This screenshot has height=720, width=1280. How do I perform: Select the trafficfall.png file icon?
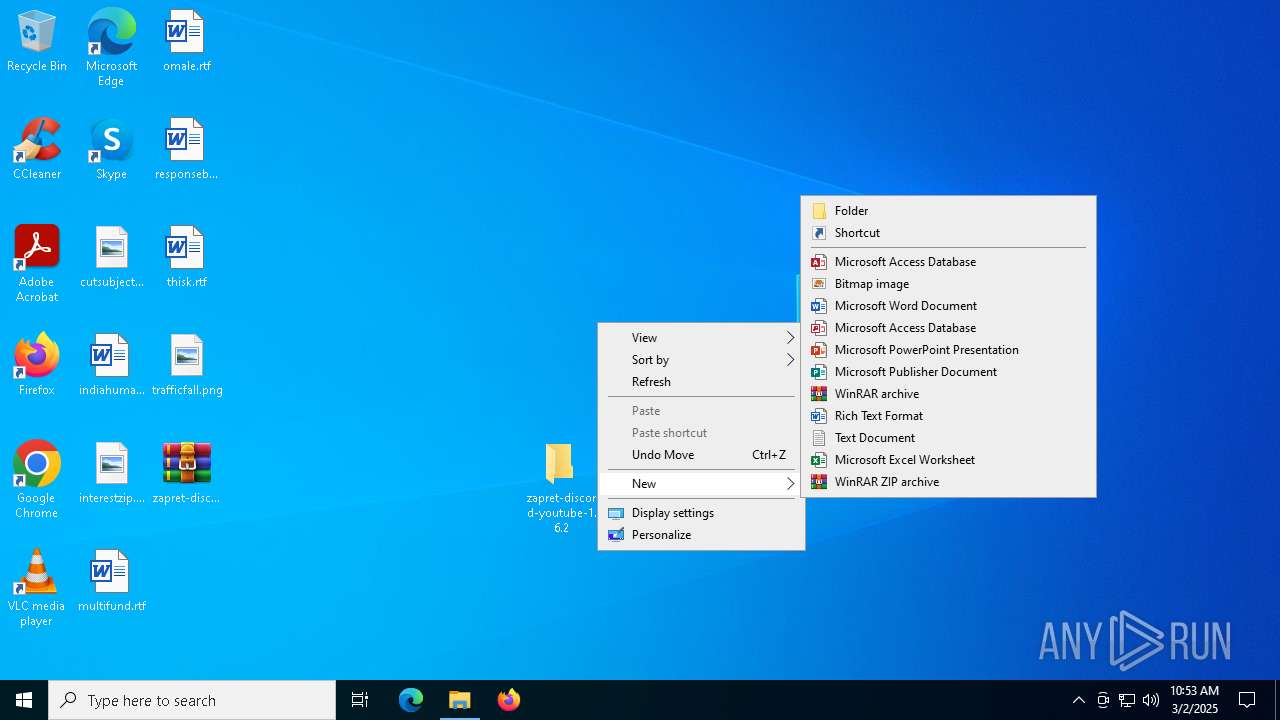pyautogui.click(x=187, y=366)
